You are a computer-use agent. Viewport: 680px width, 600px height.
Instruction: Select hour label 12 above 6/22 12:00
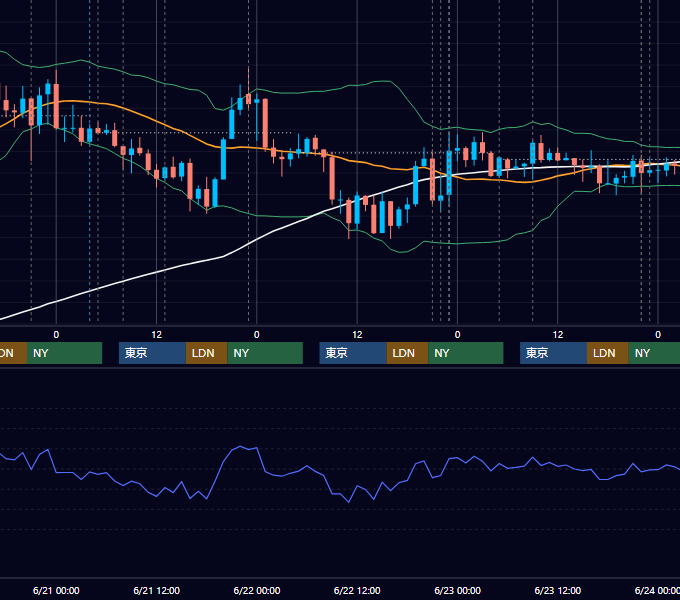(x=357, y=335)
